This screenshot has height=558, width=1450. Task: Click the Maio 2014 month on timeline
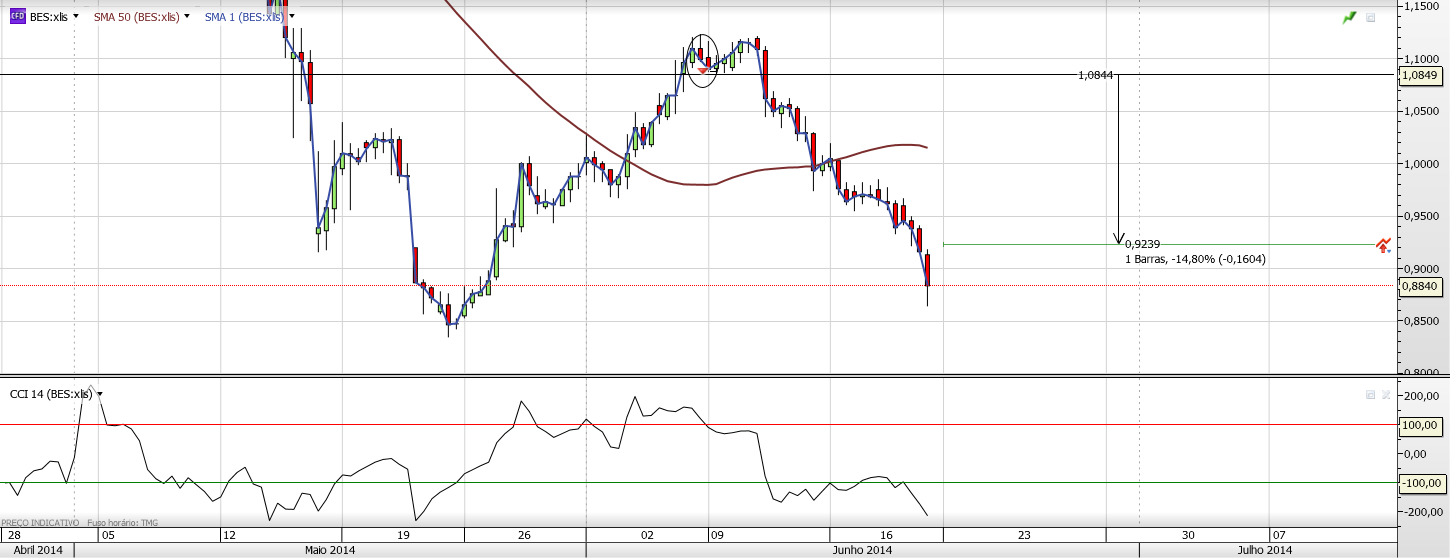pyautogui.click(x=329, y=550)
